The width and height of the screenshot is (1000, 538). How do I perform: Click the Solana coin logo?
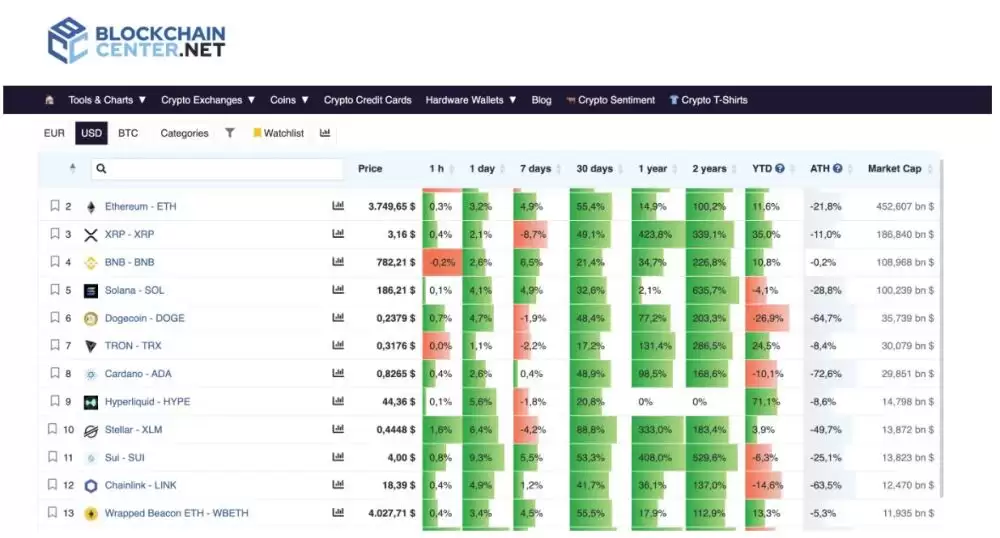90,290
